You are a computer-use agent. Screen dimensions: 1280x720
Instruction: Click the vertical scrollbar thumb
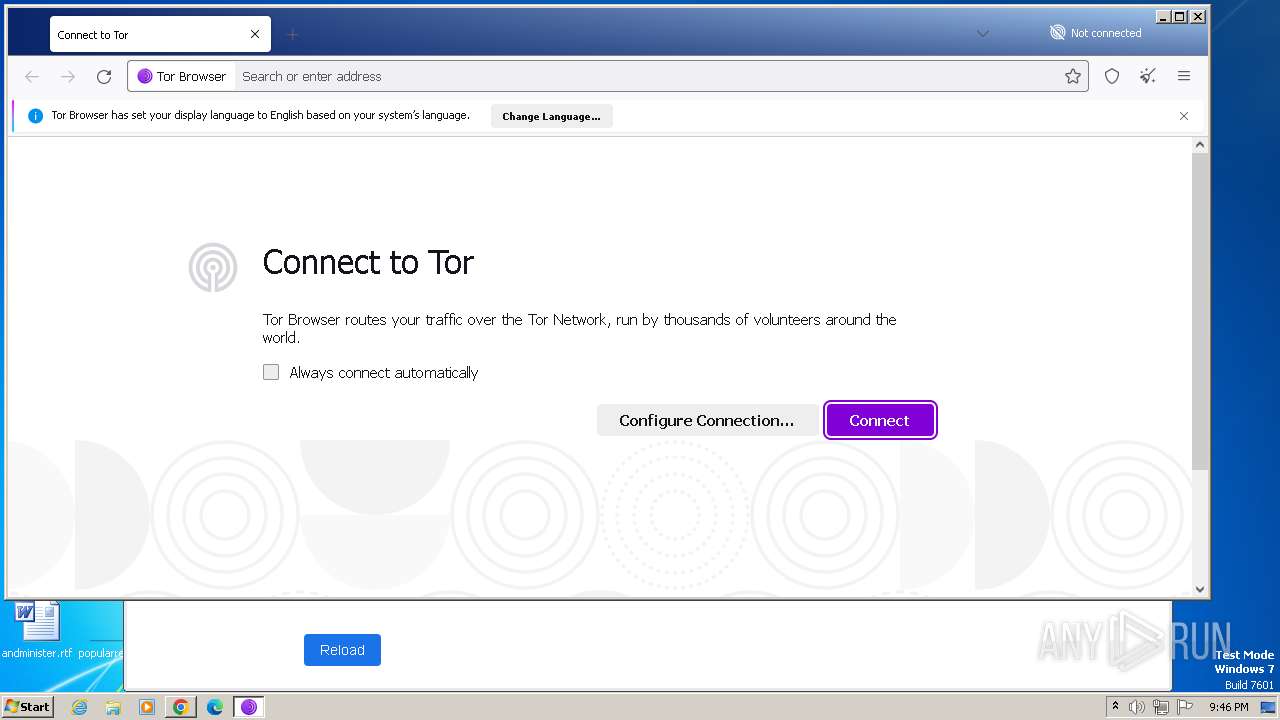coord(1200,312)
